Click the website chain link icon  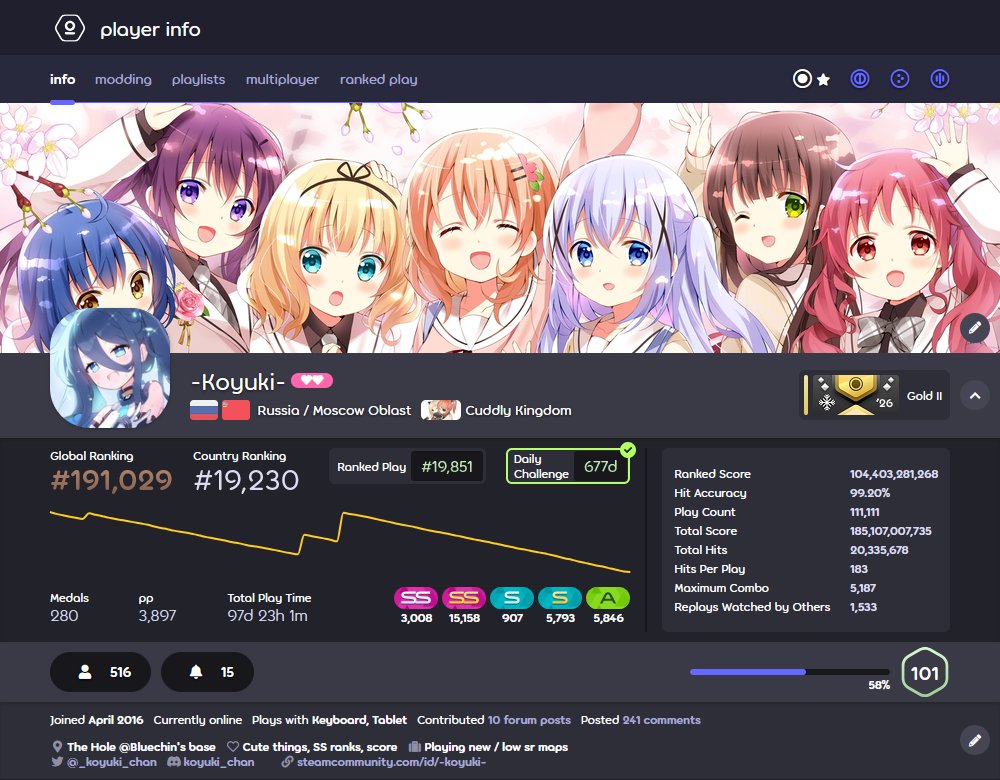(x=288, y=762)
